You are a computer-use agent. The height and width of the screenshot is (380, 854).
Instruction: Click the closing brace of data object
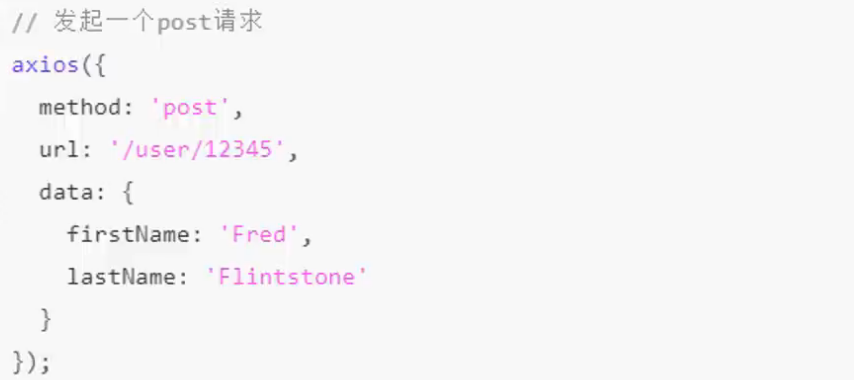click(46, 320)
